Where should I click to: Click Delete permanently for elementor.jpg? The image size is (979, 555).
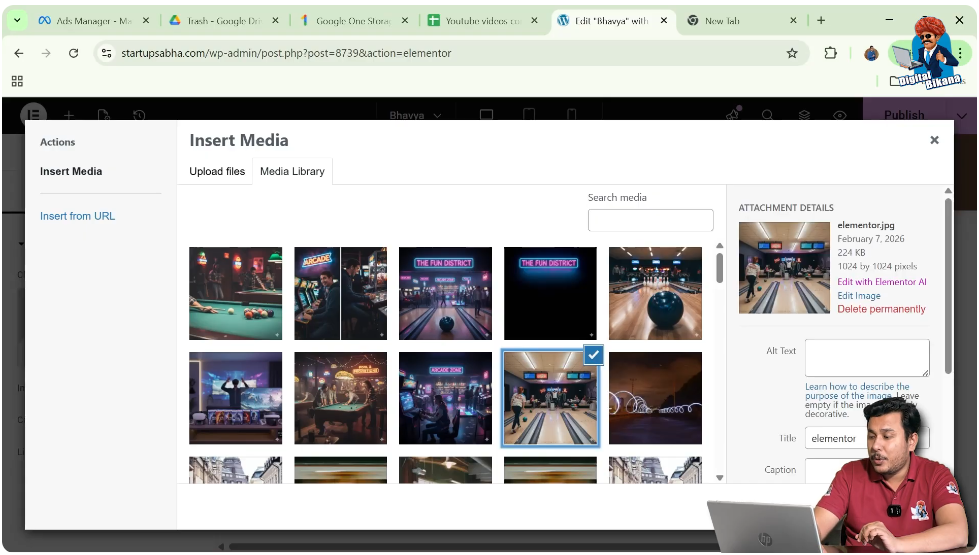point(881,309)
